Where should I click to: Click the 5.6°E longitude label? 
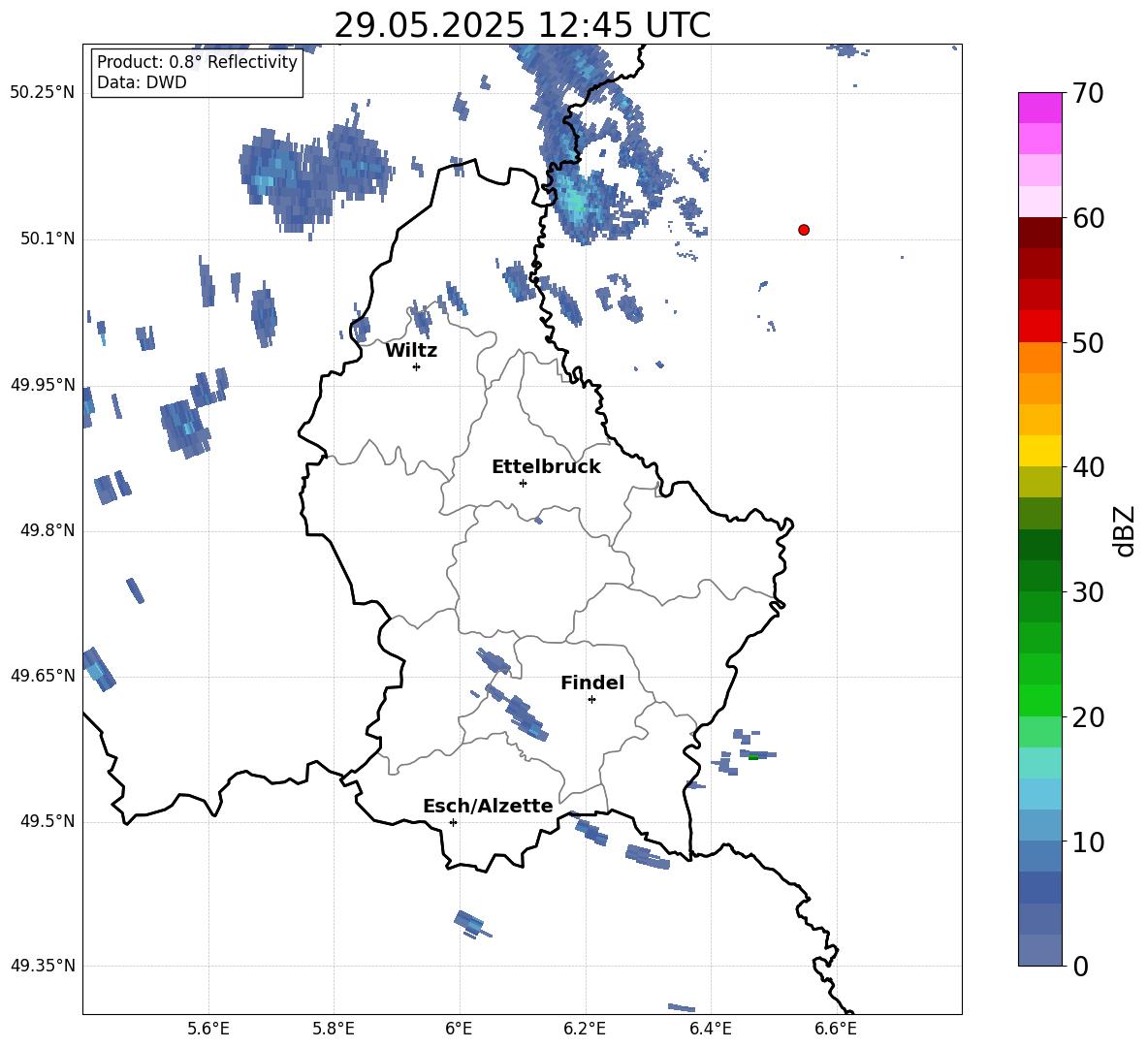[x=208, y=1029]
